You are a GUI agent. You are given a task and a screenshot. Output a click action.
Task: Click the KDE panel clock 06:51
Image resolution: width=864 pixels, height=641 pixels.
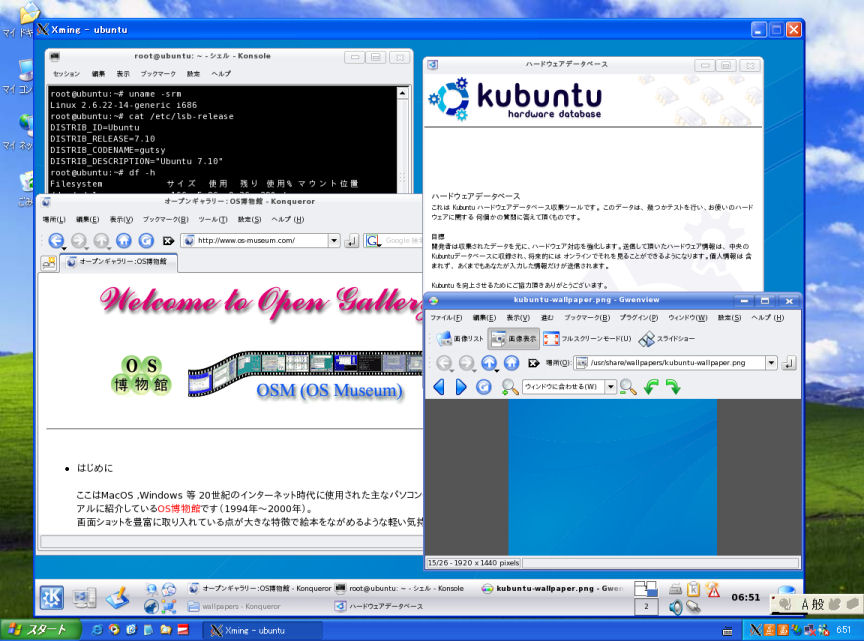click(746, 597)
